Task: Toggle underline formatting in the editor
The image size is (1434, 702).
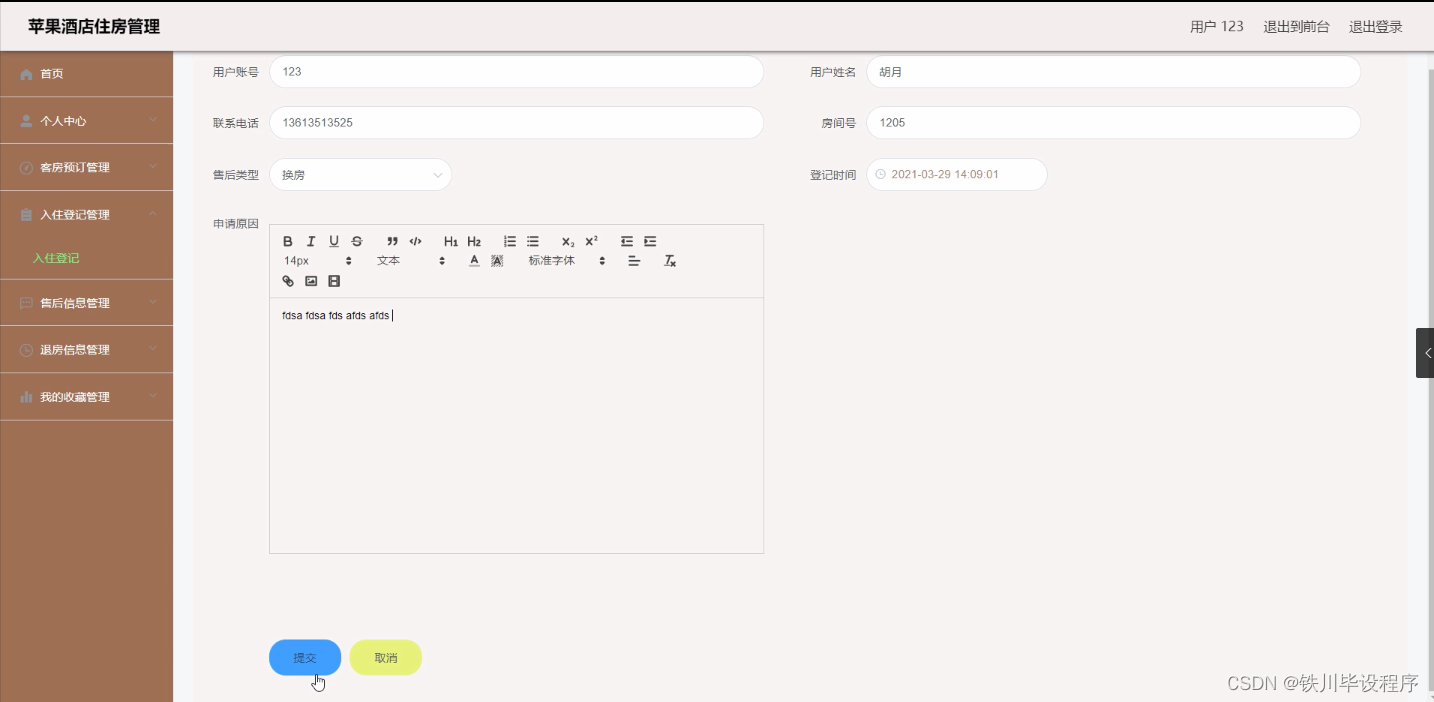Action: coord(334,241)
